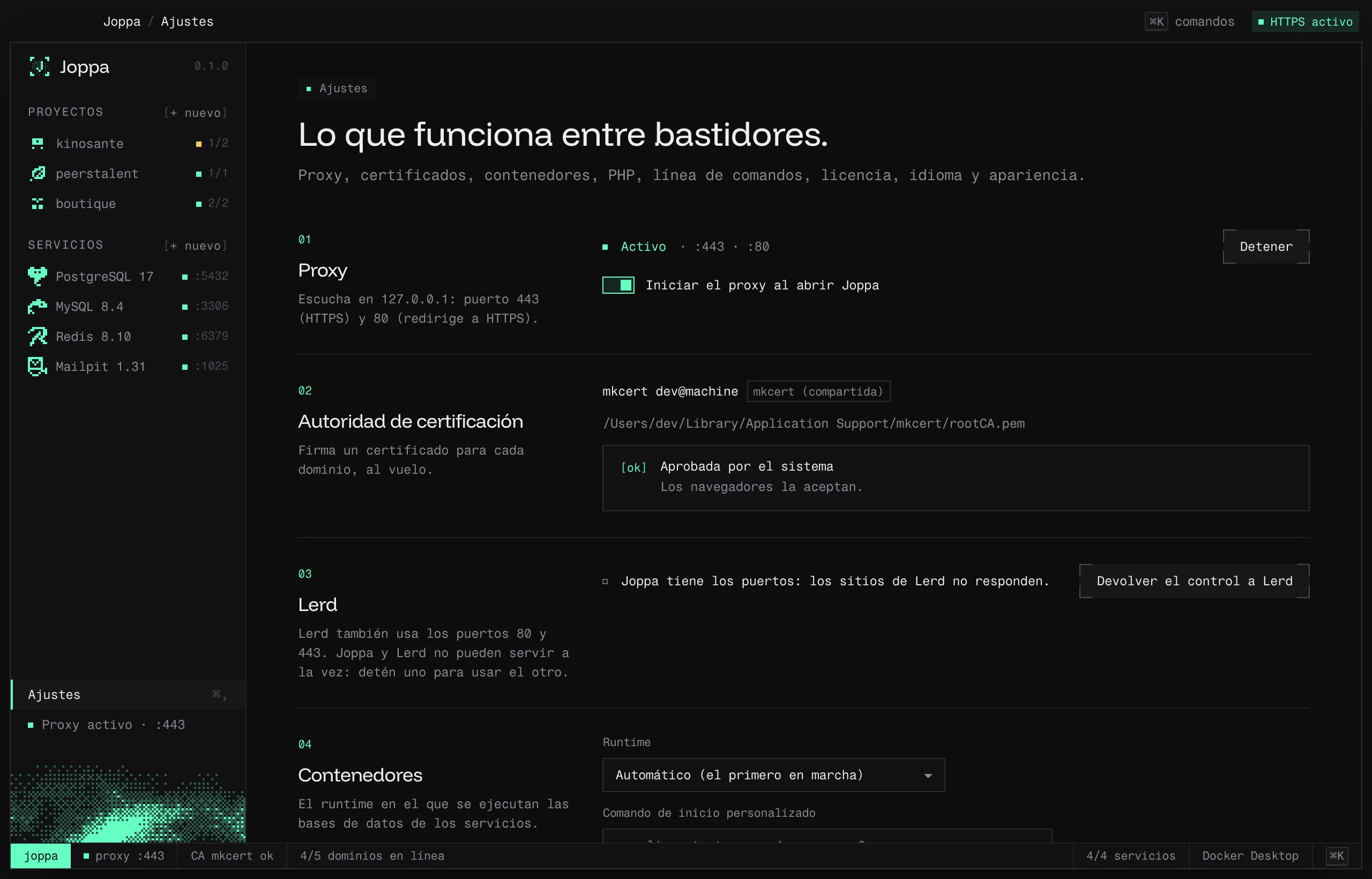Open the Runtime dropdown 'Automático'
This screenshot has height=879, width=1372.
(x=773, y=774)
